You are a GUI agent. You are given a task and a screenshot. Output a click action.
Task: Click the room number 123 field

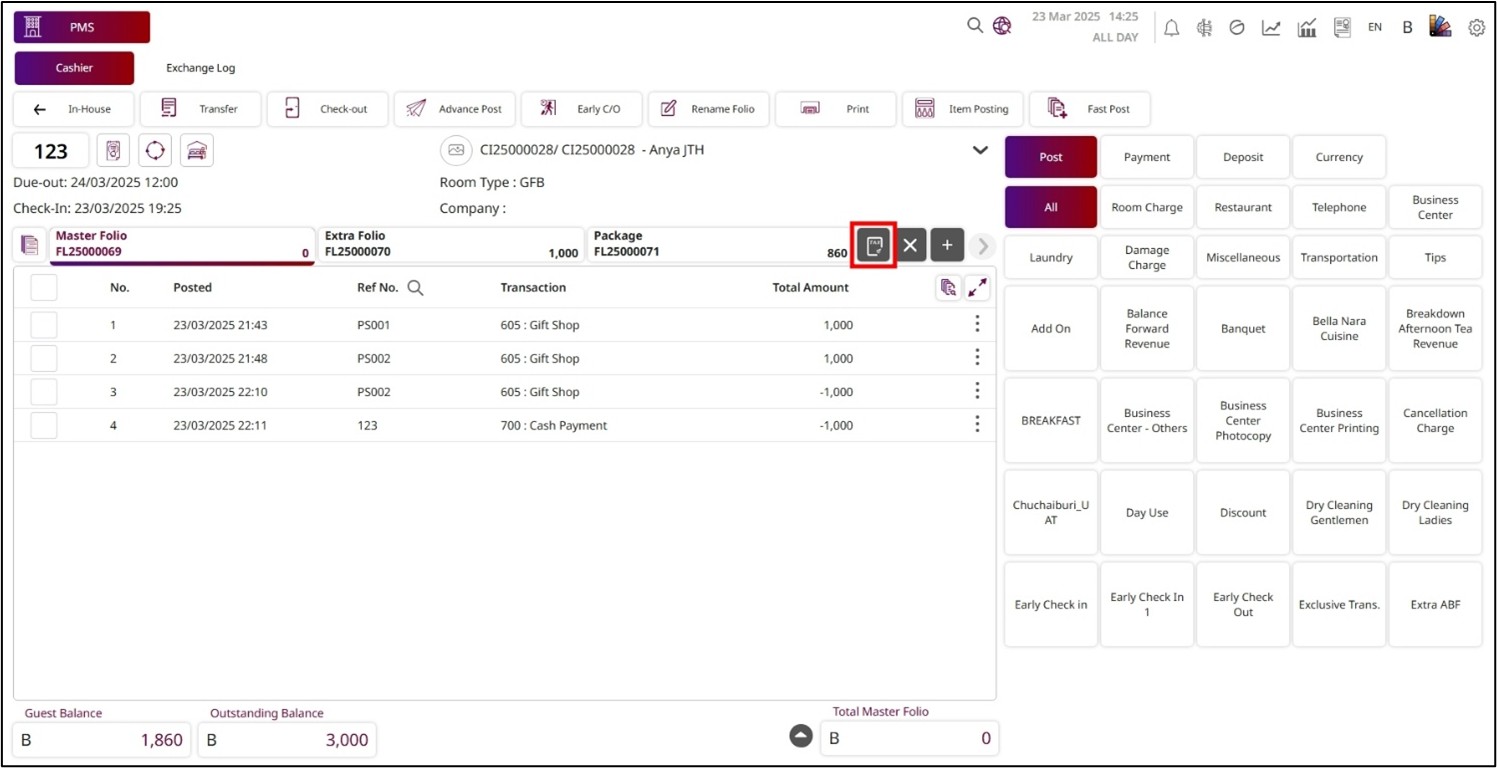51,151
